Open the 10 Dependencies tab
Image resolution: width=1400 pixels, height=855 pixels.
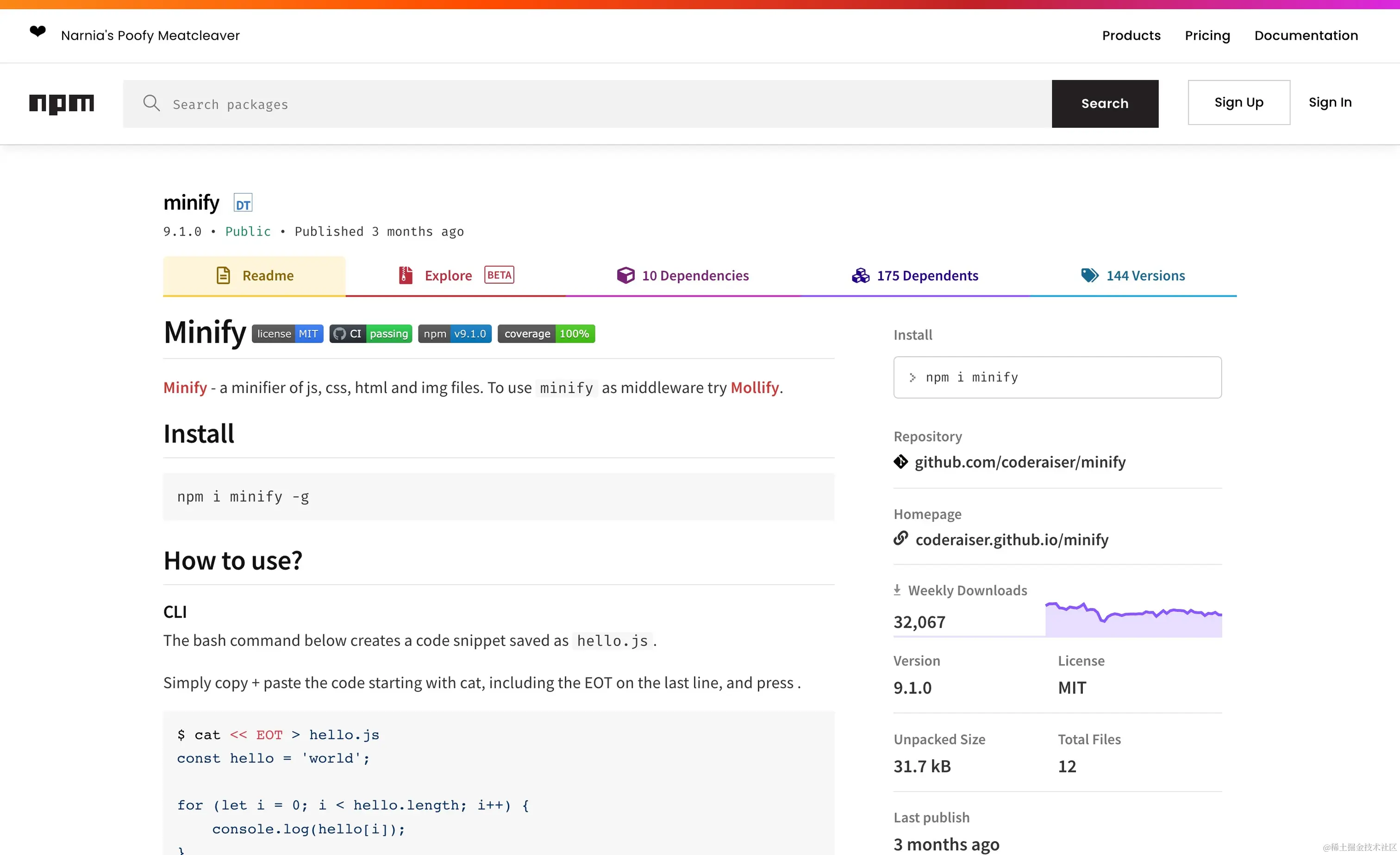(x=683, y=276)
